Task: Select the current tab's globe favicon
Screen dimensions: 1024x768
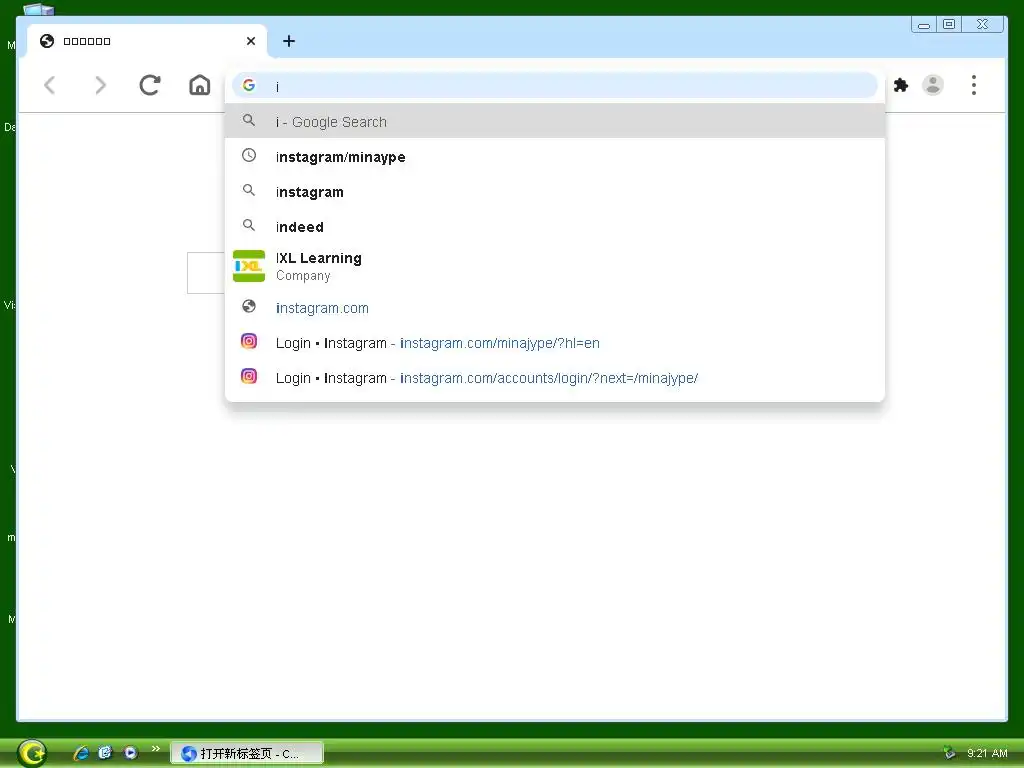Action: (47, 41)
